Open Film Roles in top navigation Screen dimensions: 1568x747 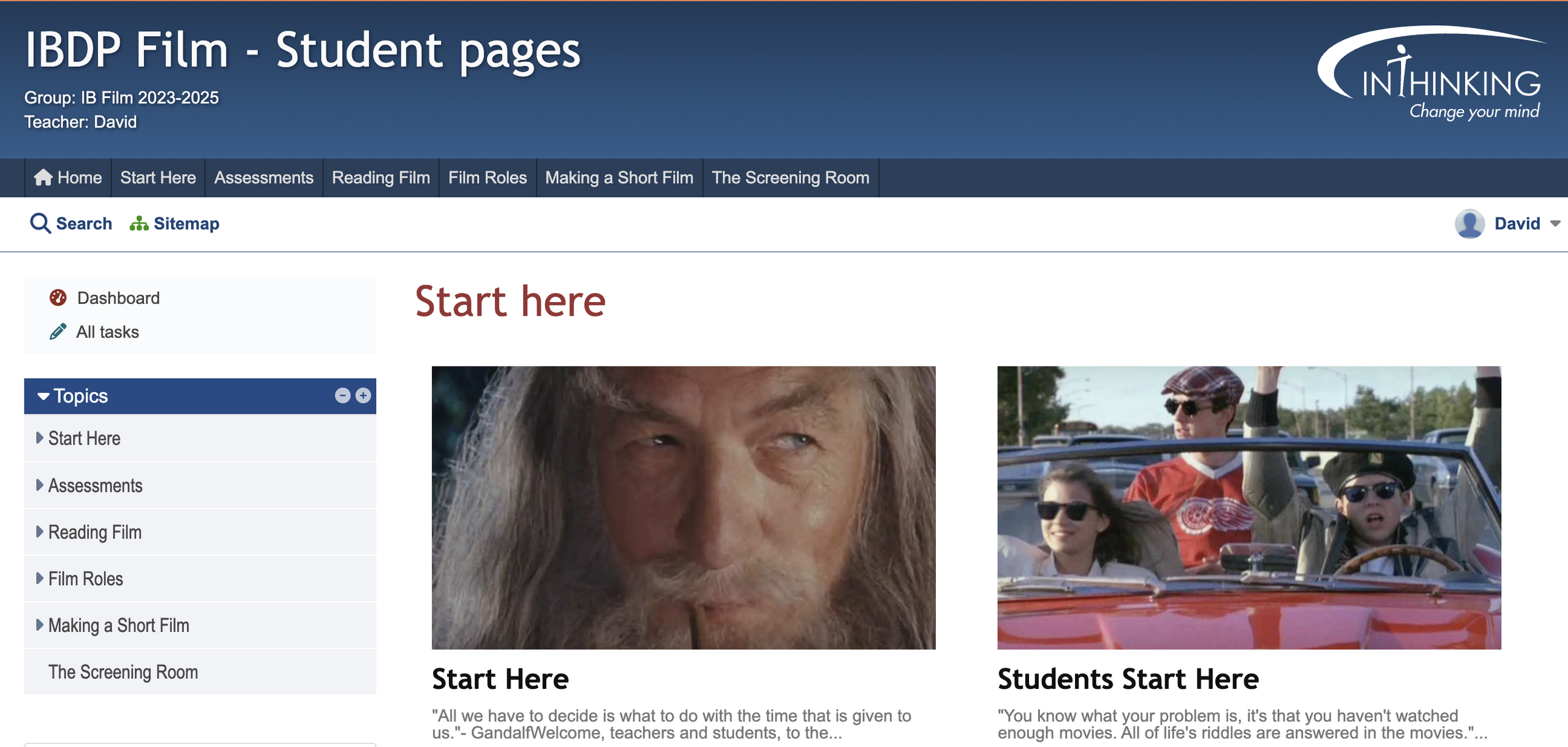click(488, 178)
